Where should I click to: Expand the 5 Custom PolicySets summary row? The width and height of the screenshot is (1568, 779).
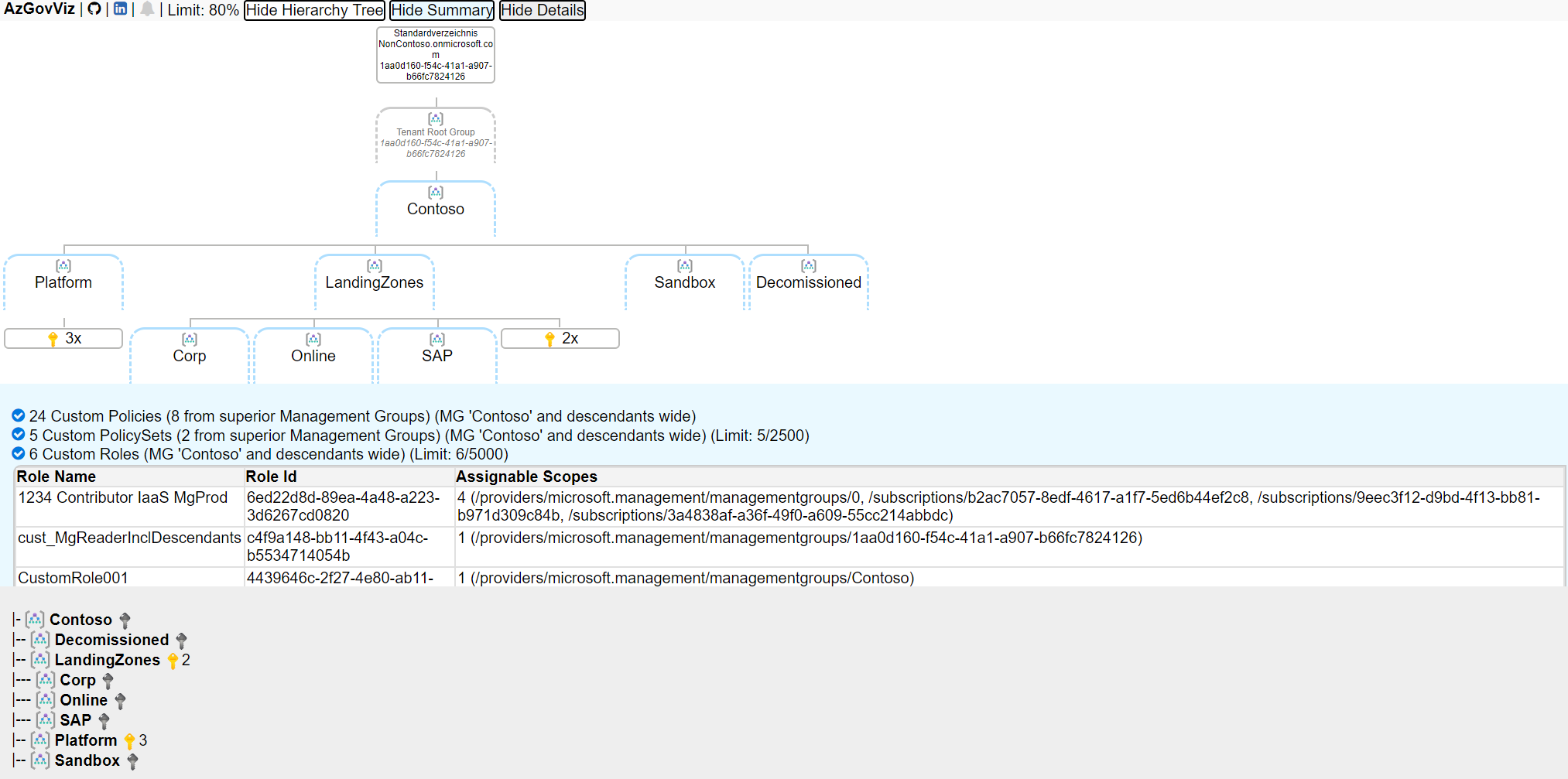(x=411, y=436)
